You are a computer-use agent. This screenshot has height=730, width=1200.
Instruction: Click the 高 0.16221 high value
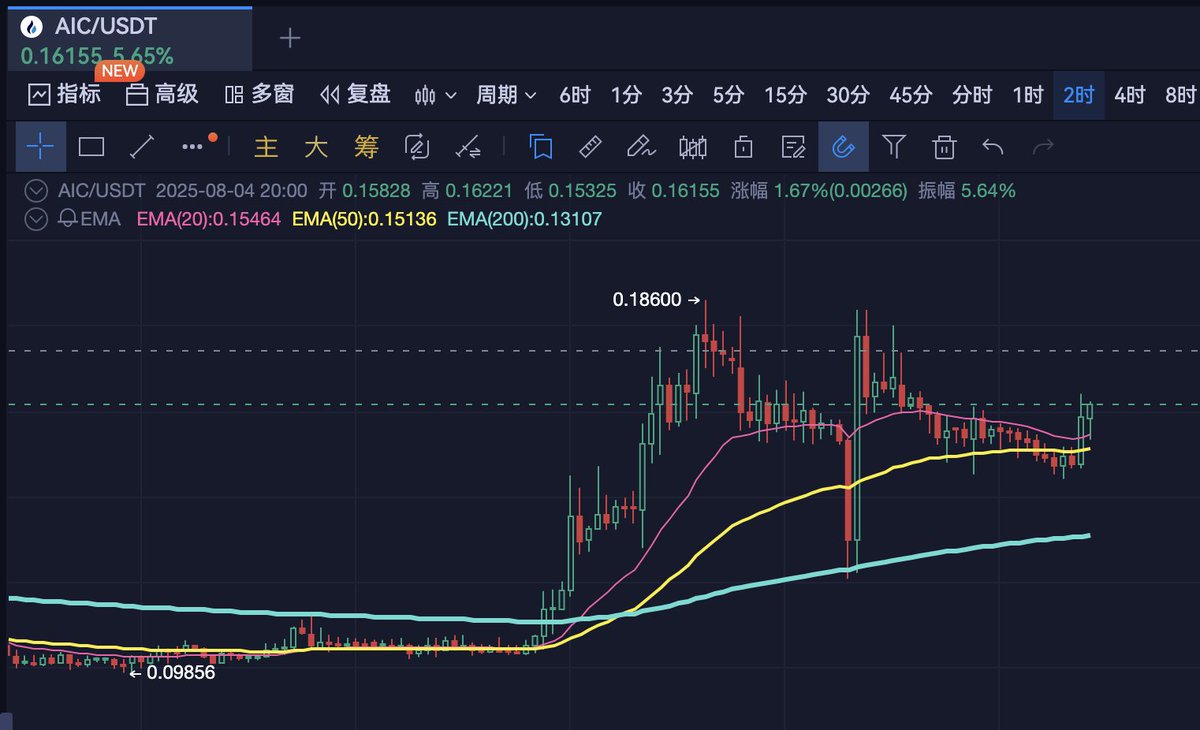point(468,190)
